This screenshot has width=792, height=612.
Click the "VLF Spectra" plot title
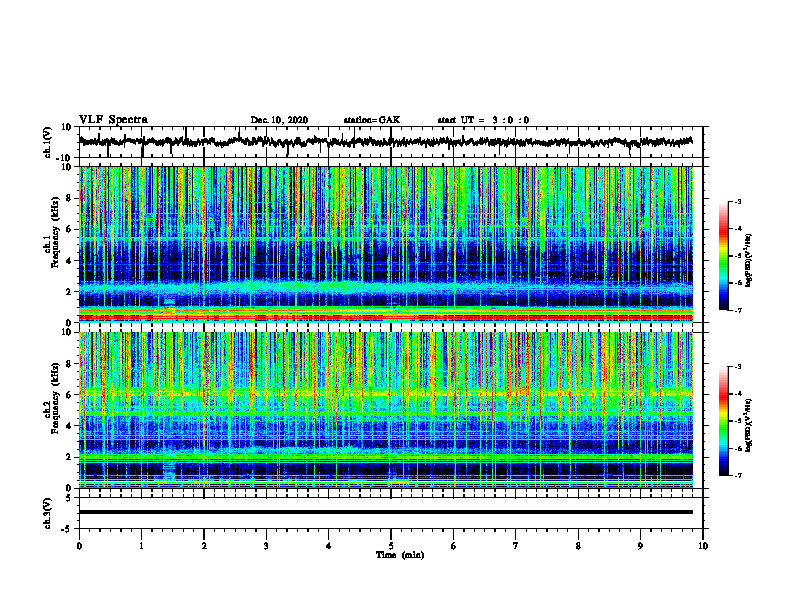(x=113, y=120)
